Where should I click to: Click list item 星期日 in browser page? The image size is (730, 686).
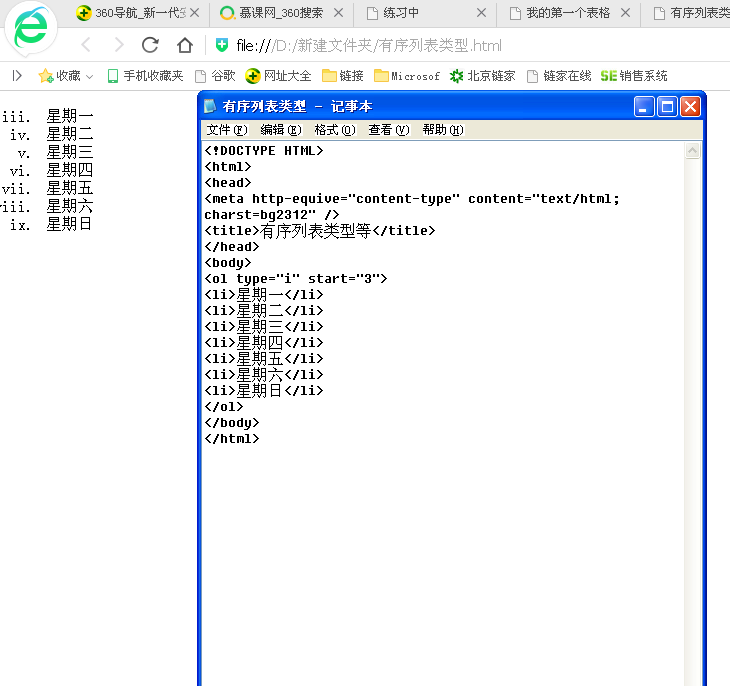(x=69, y=224)
